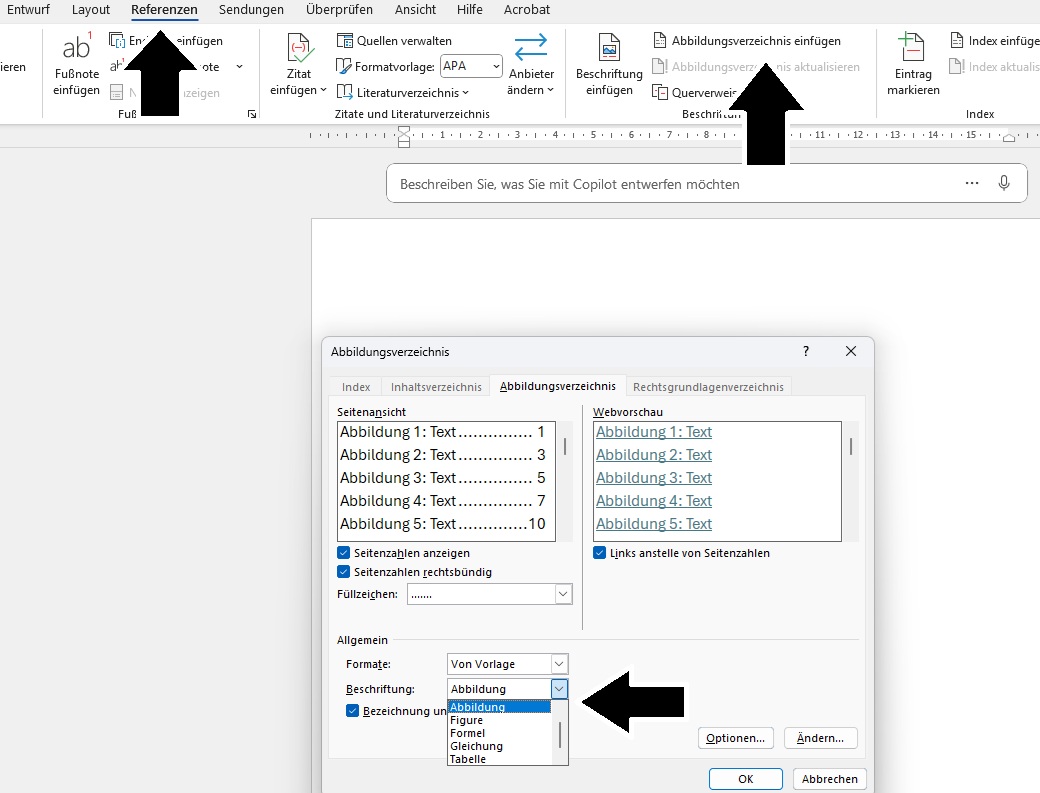This screenshot has width=1040, height=793.
Task: Open the Sendungen ribbon tab
Action: pos(250,10)
